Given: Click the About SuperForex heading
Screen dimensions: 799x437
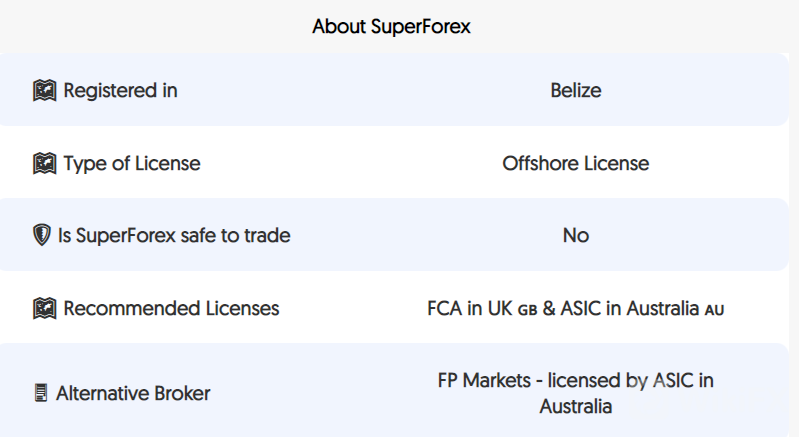Looking at the screenshot, I should [x=391, y=27].
